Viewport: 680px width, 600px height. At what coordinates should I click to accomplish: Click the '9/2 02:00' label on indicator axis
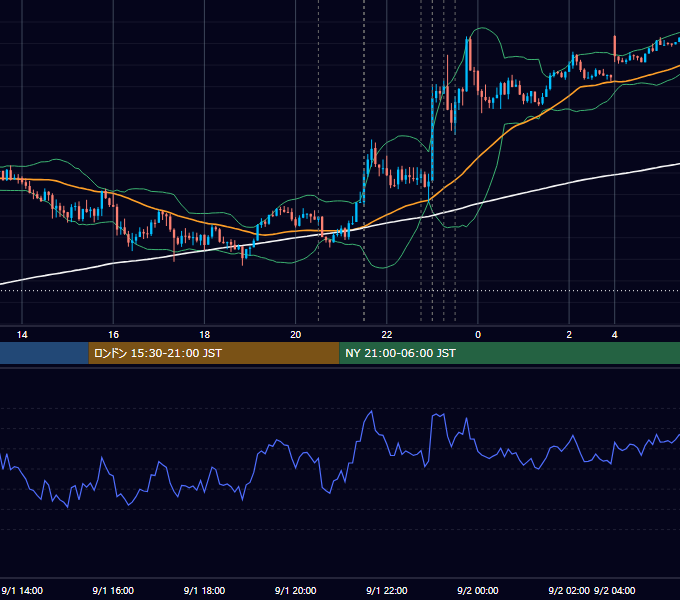click(569, 590)
